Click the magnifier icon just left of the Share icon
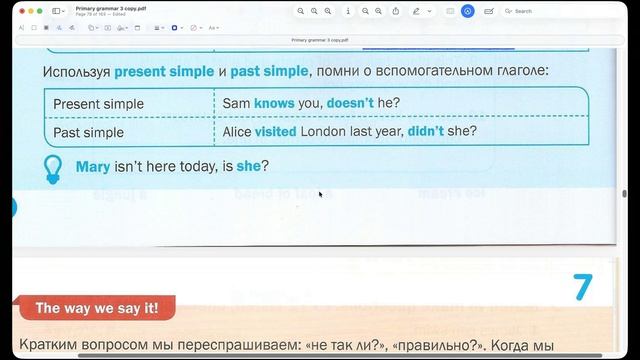 pos(378,11)
